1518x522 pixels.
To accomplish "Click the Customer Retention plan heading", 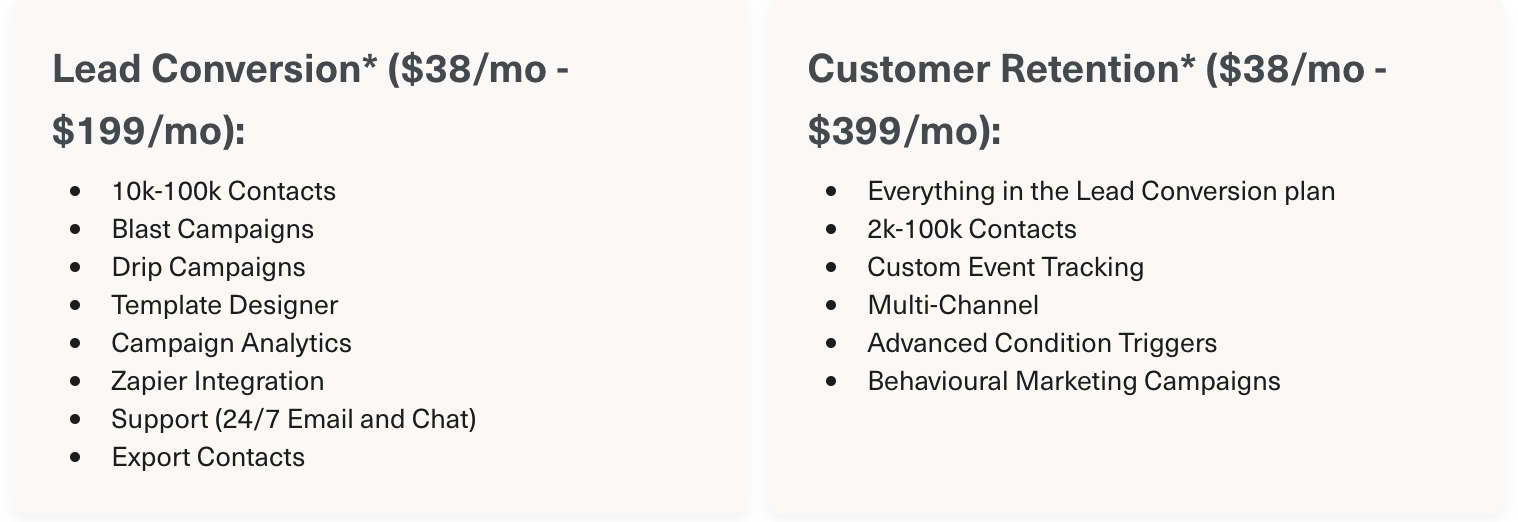I will (1097, 100).
